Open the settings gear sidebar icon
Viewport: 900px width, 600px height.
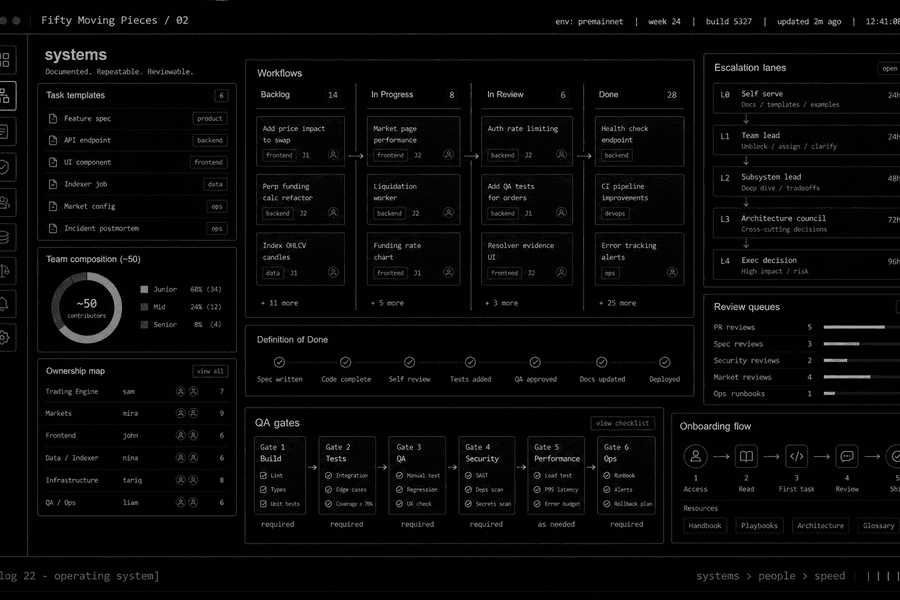(4, 338)
